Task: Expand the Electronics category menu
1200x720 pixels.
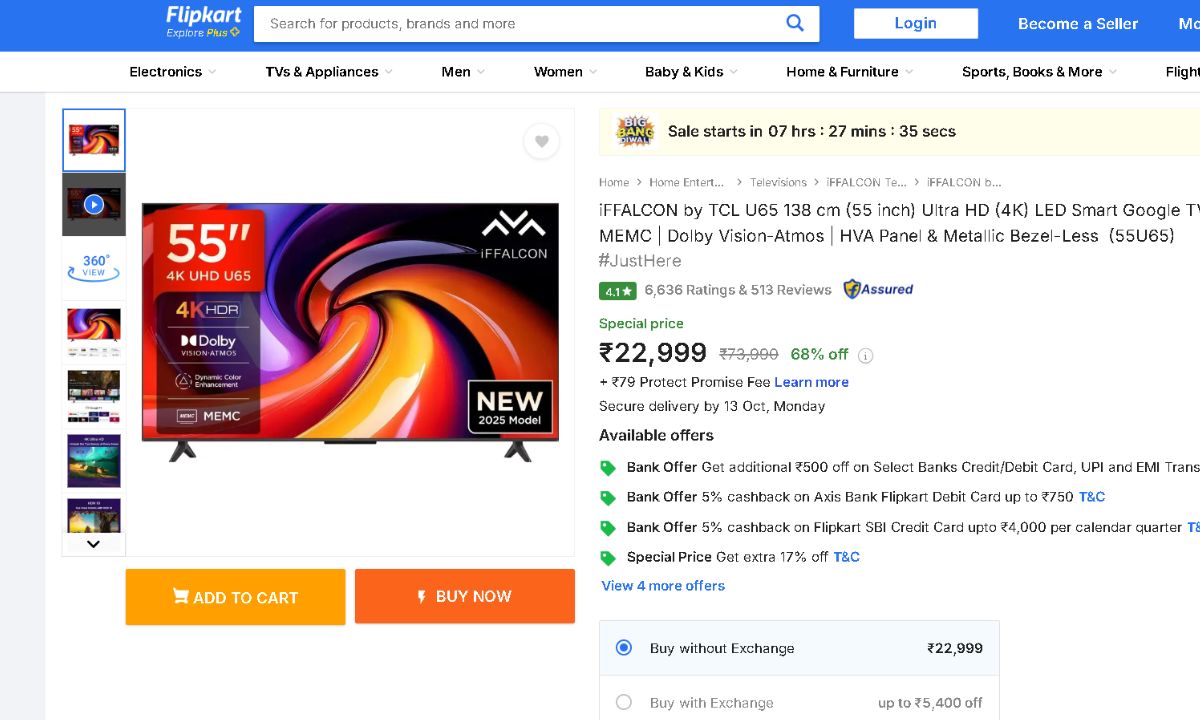Action: [x=174, y=72]
